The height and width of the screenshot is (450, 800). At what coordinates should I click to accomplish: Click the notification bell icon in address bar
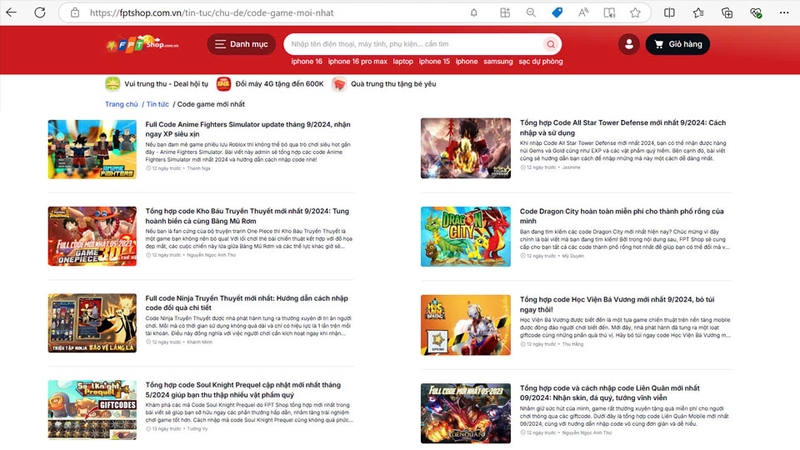point(474,13)
